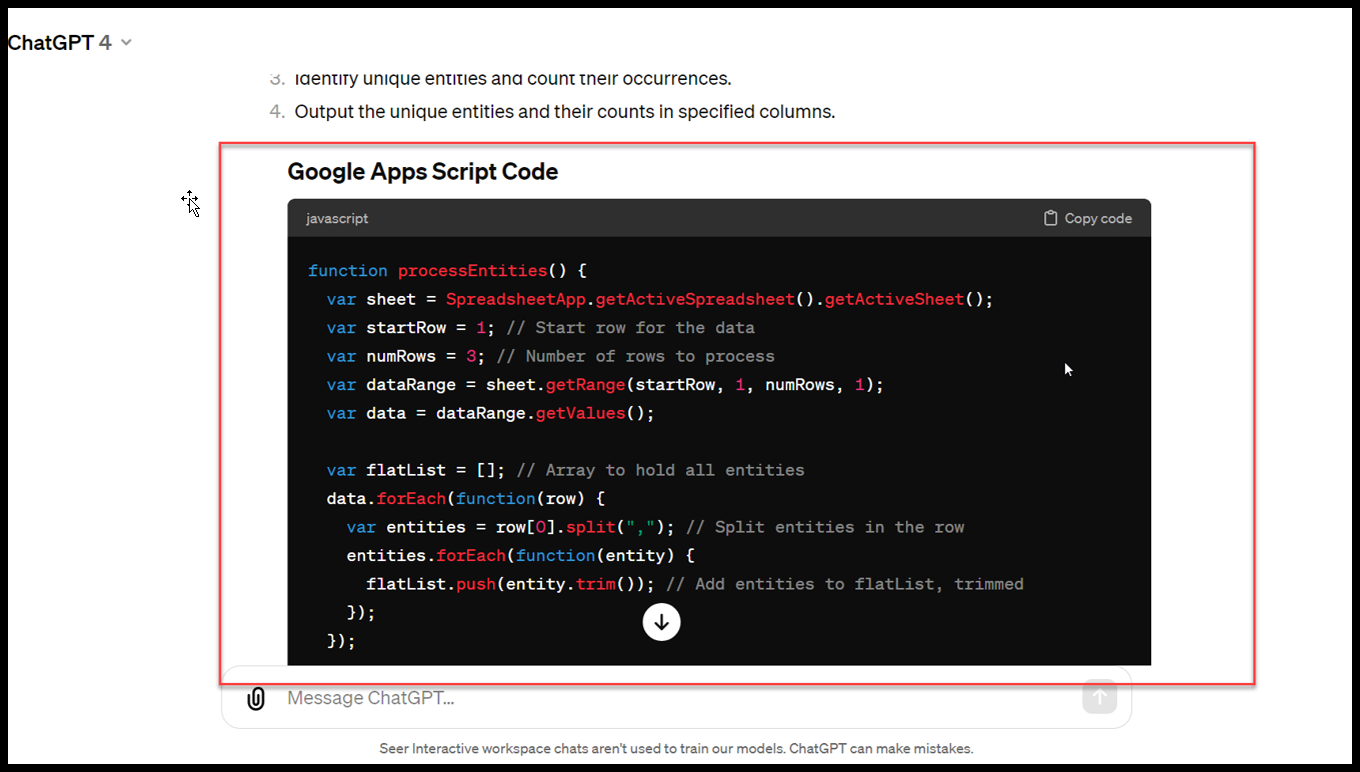Open the ChatGPT 4 model selector title

(60, 43)
